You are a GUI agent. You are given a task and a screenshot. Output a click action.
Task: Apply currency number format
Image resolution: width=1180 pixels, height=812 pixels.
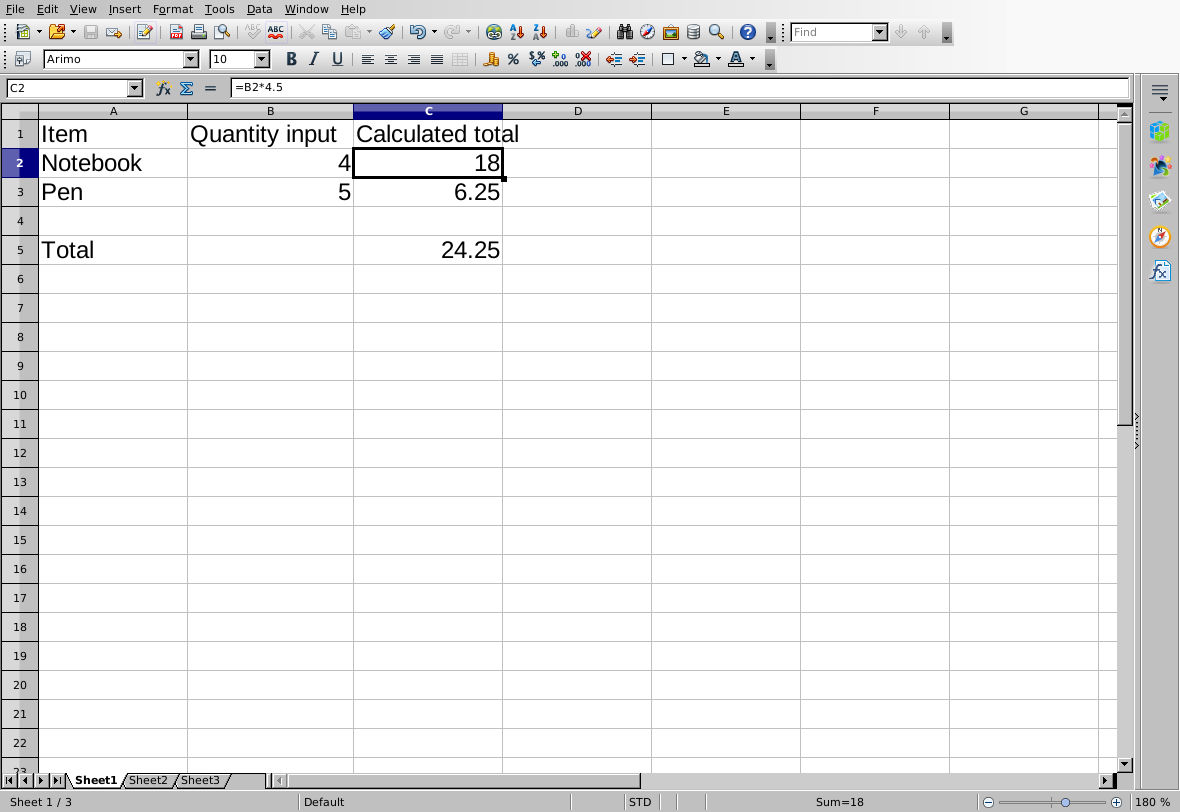click(491, 59)
